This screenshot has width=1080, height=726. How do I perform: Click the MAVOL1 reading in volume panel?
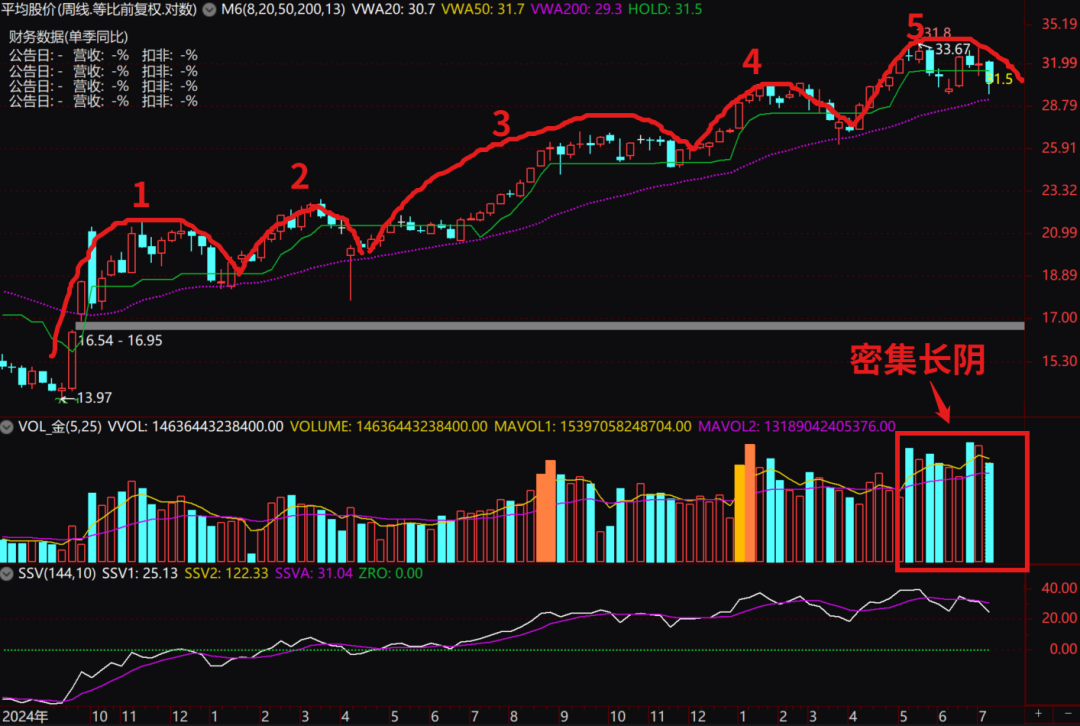coord(592,427)
